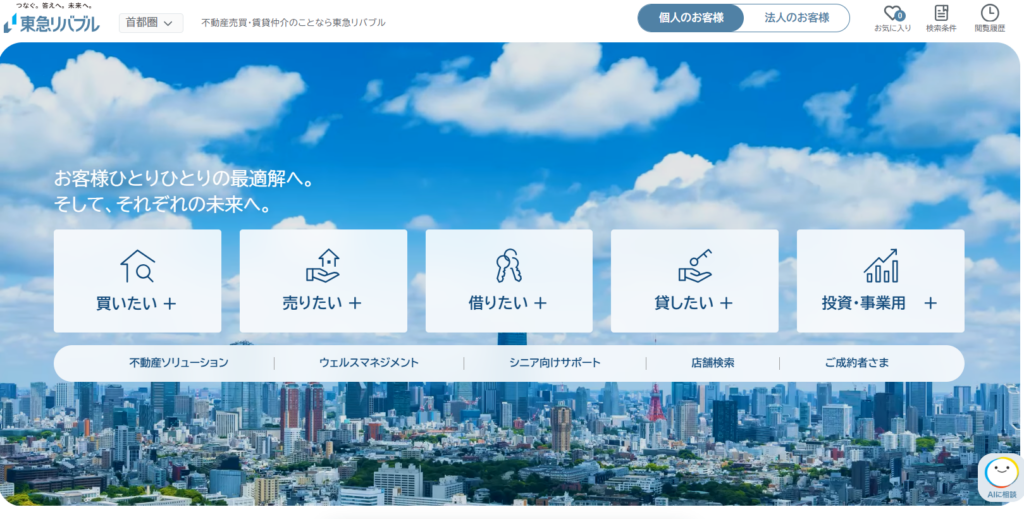Screen dimensions: 1024x519
Task: Open 店舗検索 store search link
Action: coord(712,363)
